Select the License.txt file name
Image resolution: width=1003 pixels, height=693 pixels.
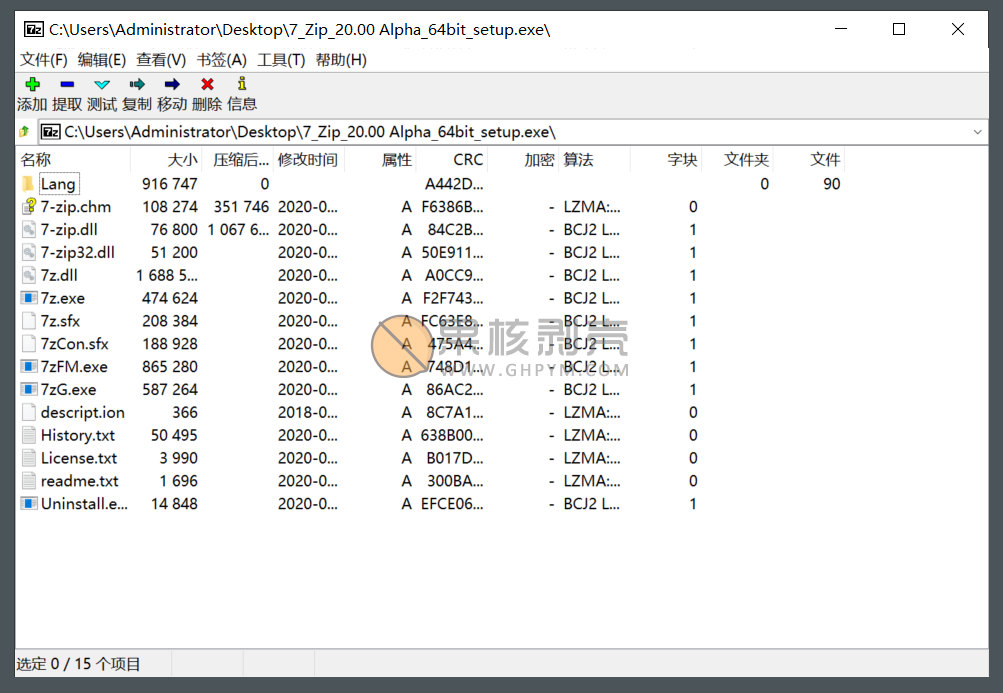79,458
